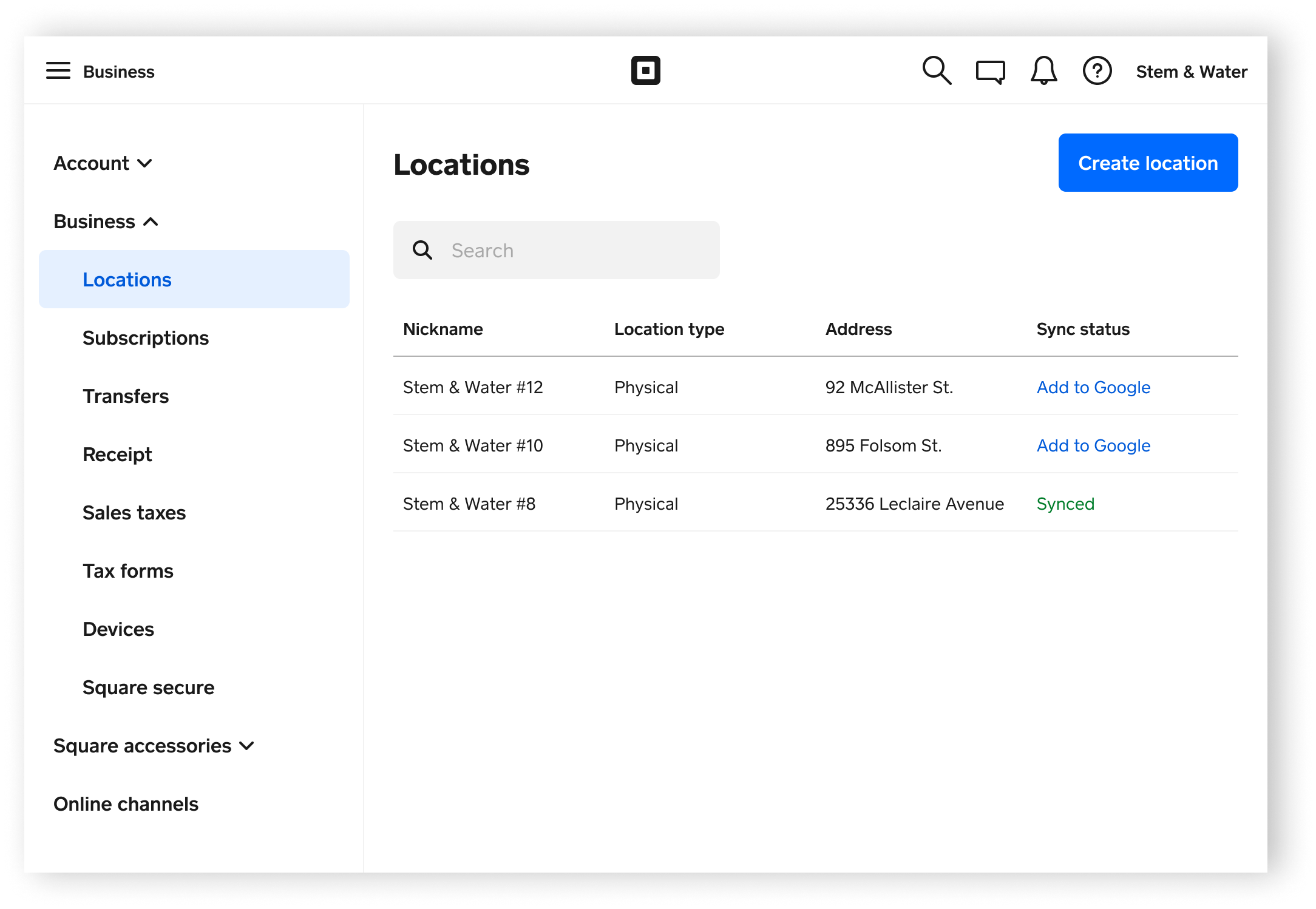Open Stem & Water account menu

click(1191, 72)
